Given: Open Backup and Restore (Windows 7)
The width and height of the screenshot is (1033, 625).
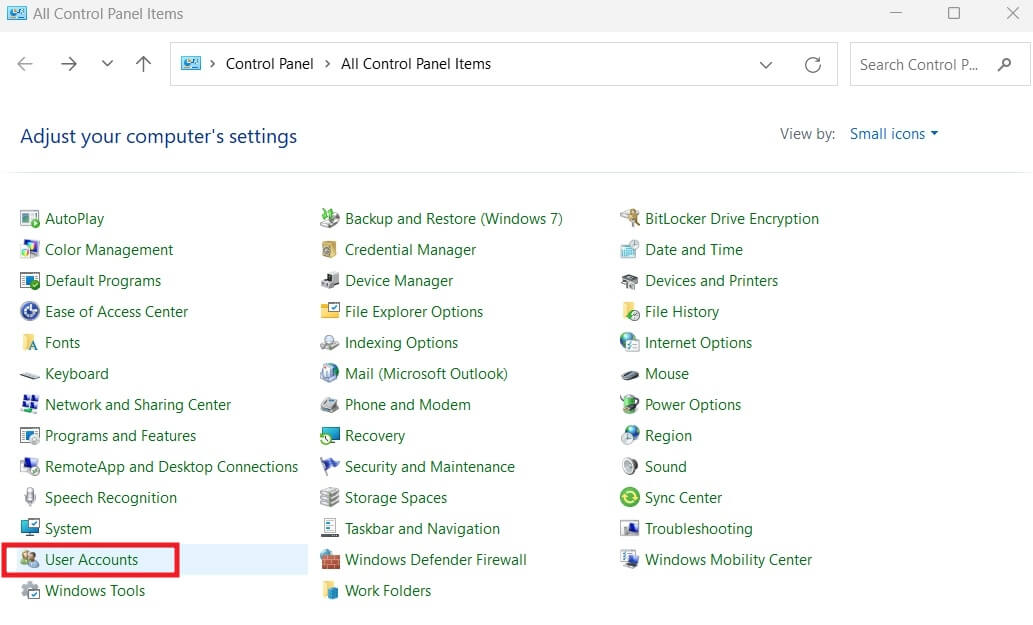Looking at the screenshot, I should 453,218.
